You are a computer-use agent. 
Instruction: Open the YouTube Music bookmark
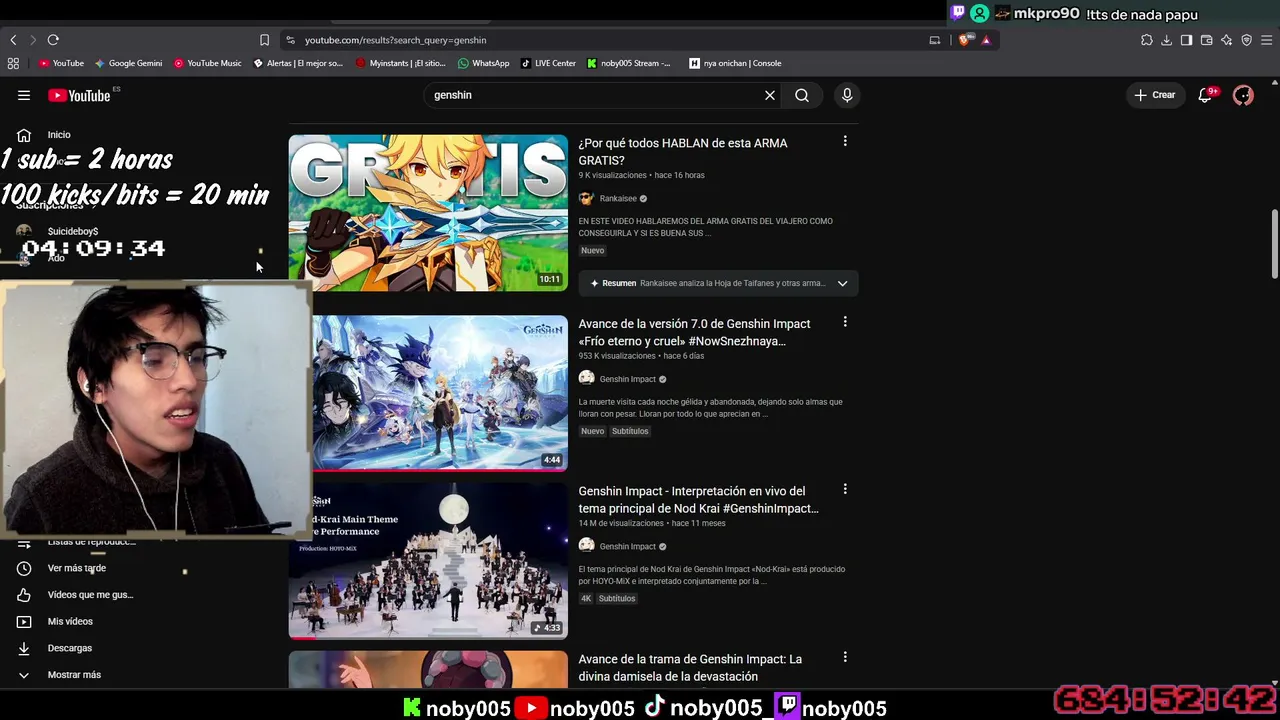coord(208,63)
